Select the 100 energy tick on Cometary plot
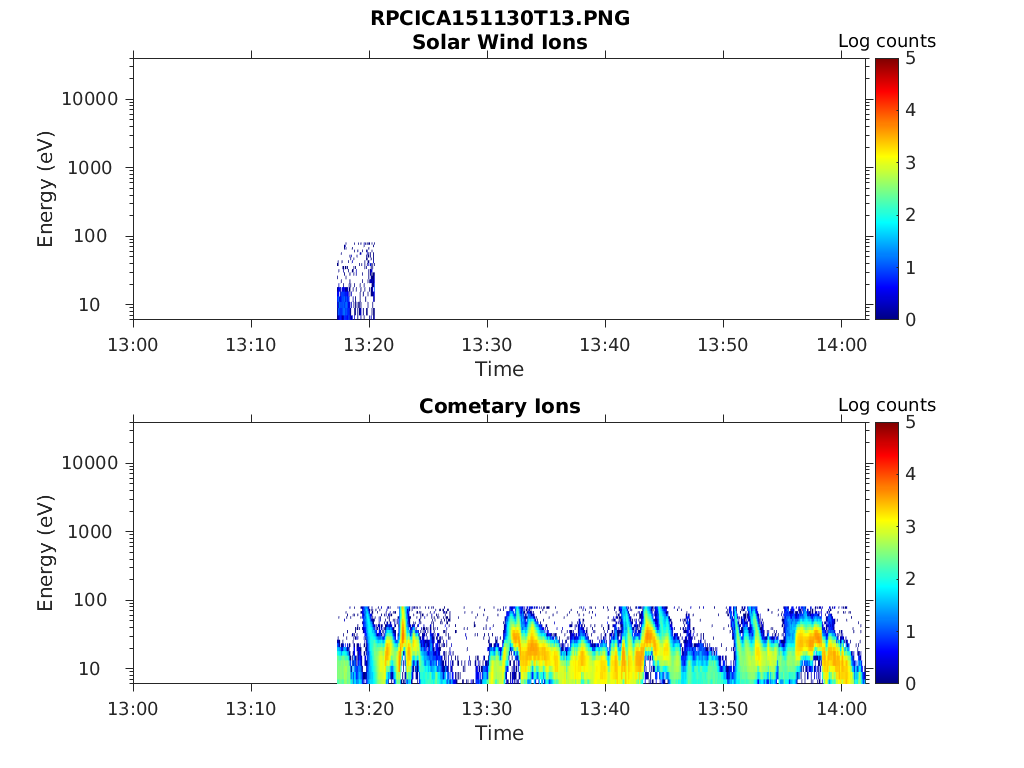This screenshot has width=1024, height=768. [x=90, y=600]
